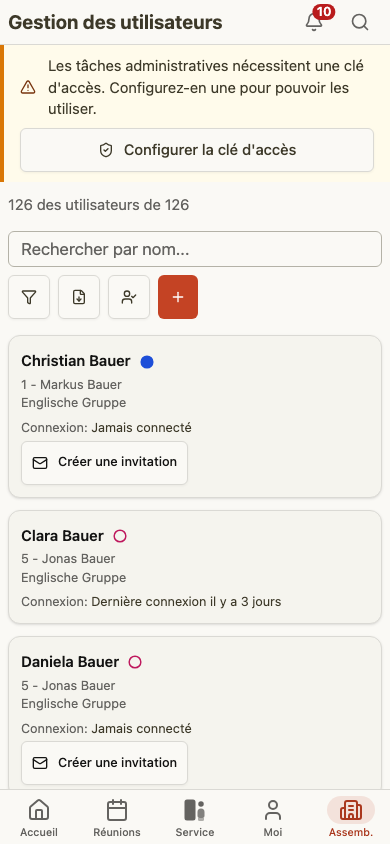The height and width of the screenshot is (844, 390).
Task: Click 'Jamais connecté' on Christian Bauer card
Action: tap(141, 428)
